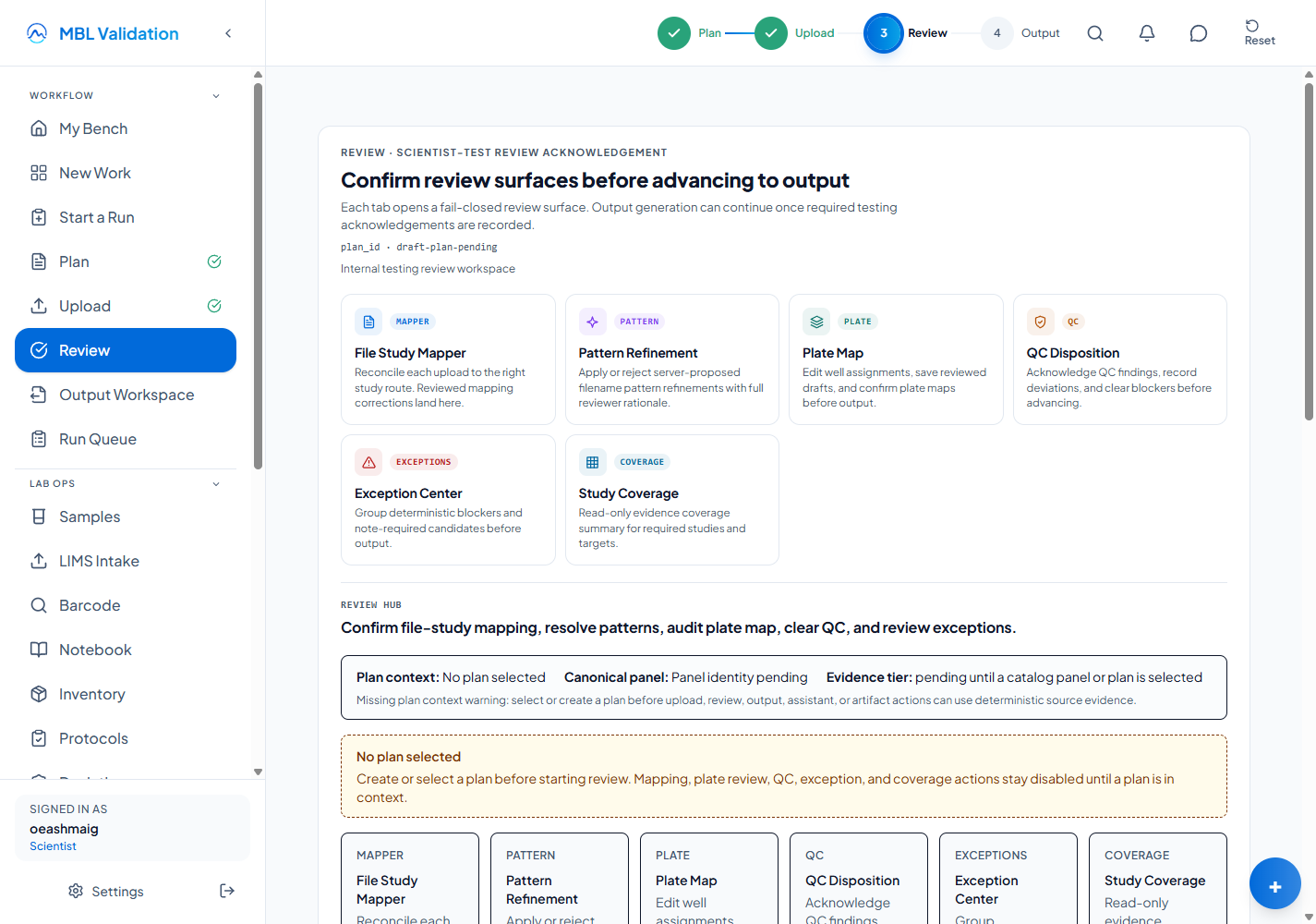Click the log out icon beside Settings
The height and width of the screenshot is (924, 1316).
[227, 891]
